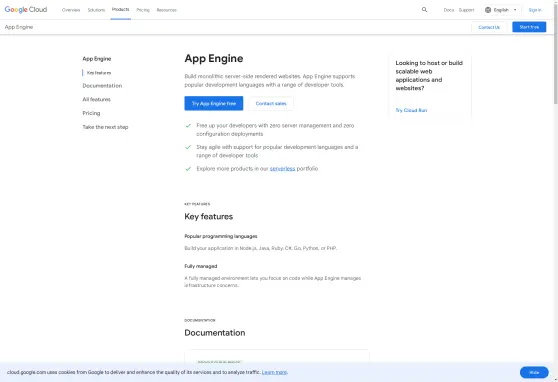Jump to Key features sidebar item

(99, 73)
